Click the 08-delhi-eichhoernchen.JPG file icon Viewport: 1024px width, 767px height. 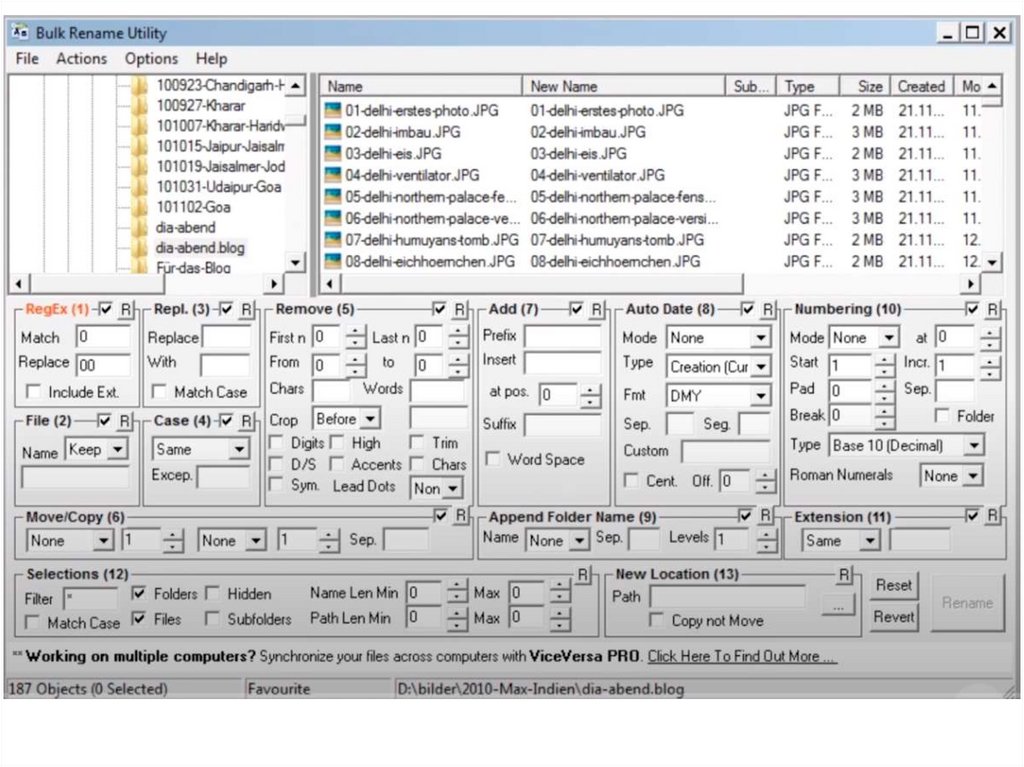(333, 261)
